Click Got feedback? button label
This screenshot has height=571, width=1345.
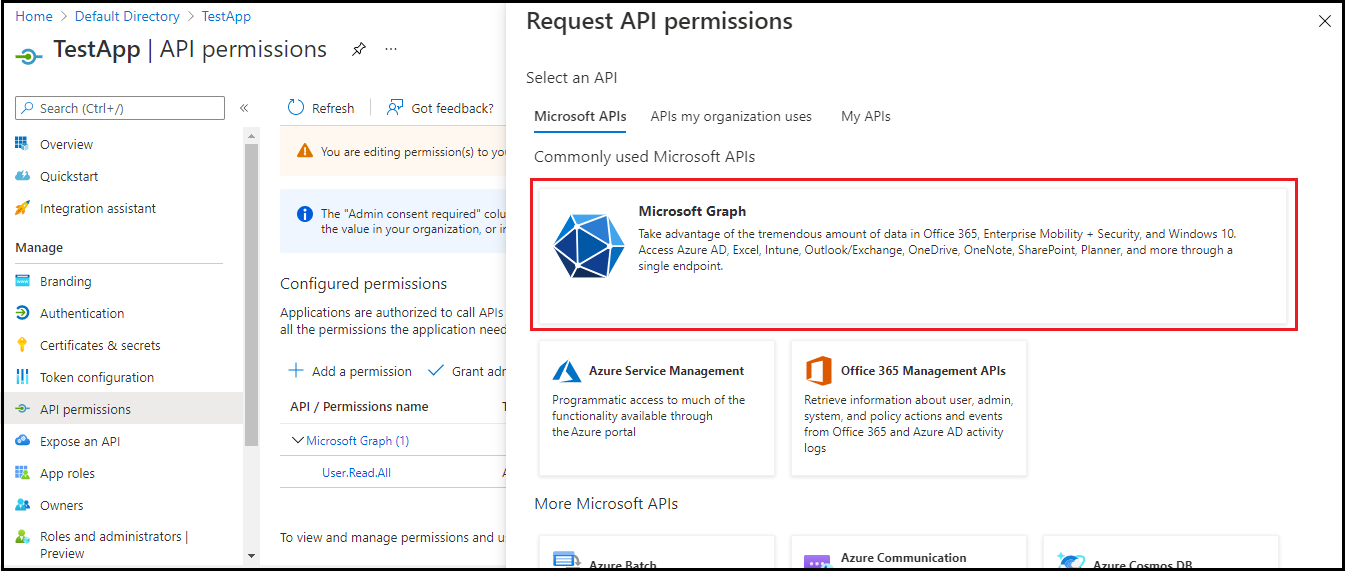tap(453, 108)
